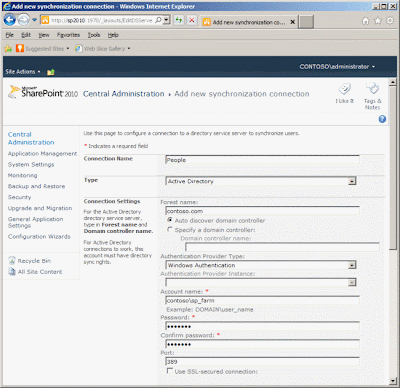Click the Confirm password input field
This screenshot has width=400, height=388.
coord(262,344)
